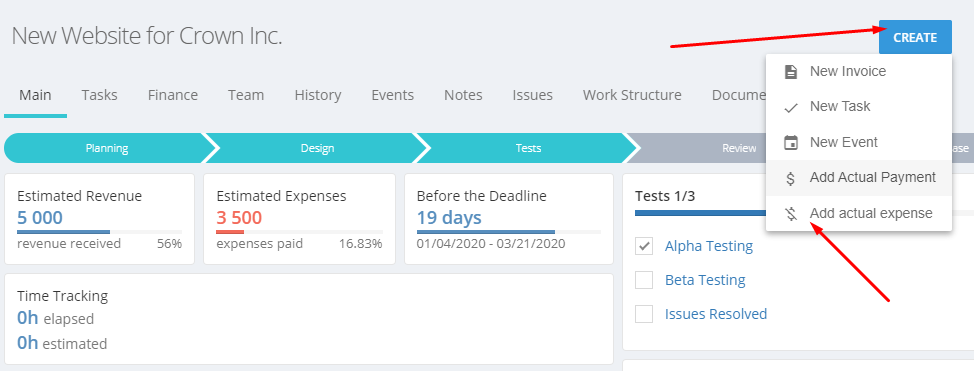Open the Work Structure tab
974x371 pixels.
(632, 95)
